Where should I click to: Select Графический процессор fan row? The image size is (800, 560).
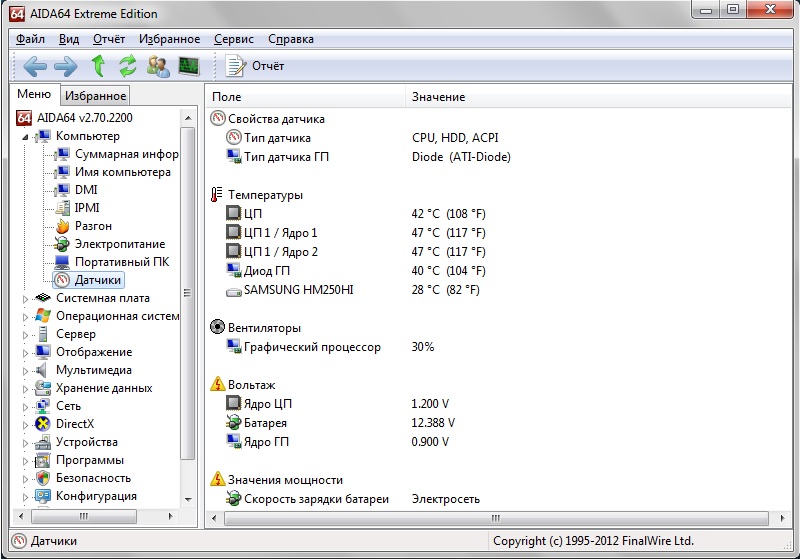[498, 347]
